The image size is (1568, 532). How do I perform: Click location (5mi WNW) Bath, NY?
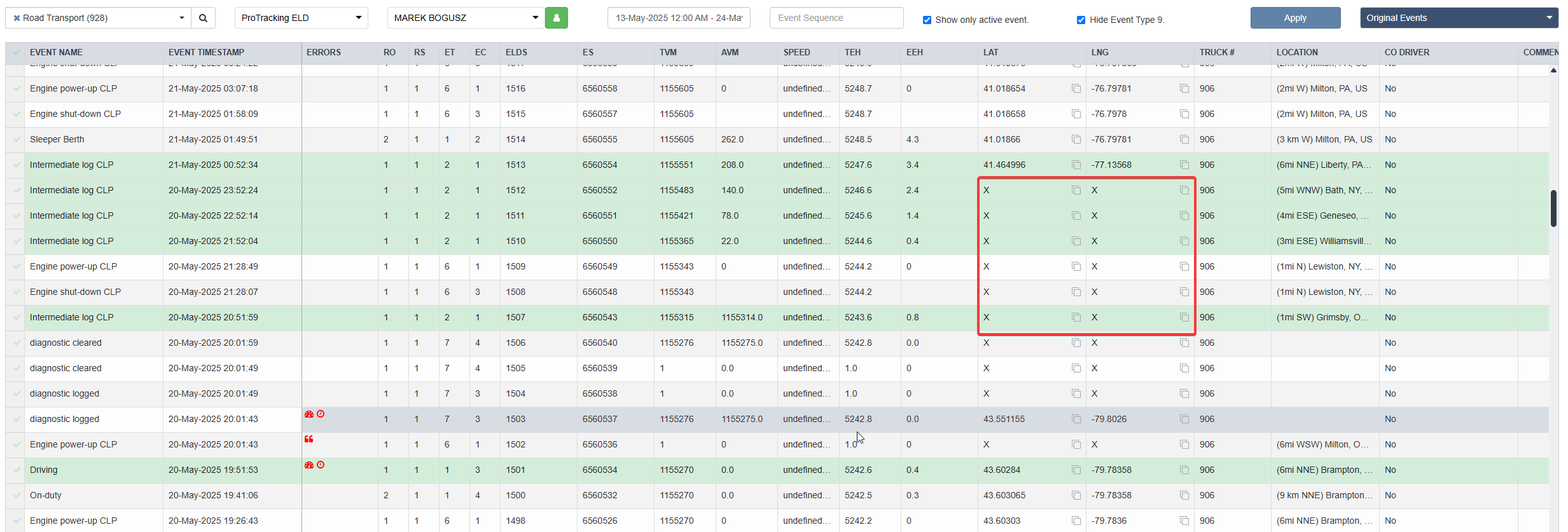(1324, 190)
